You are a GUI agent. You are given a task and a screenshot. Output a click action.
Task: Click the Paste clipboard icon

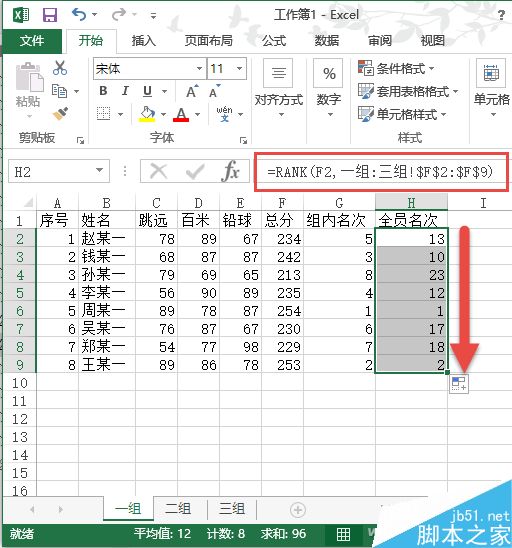coord(29,77)
